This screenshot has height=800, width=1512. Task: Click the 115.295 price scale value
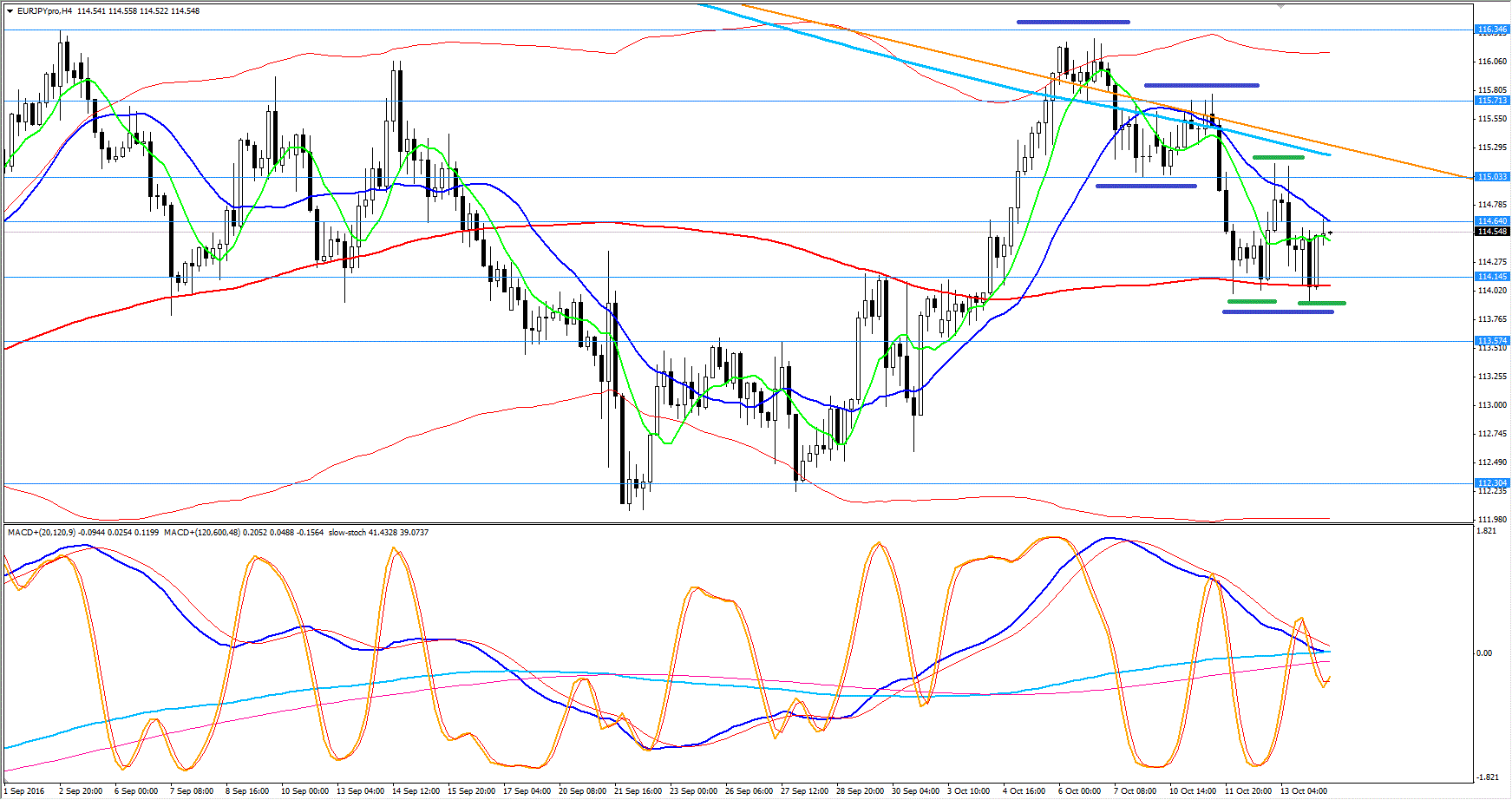click(x=1492, y=148)
